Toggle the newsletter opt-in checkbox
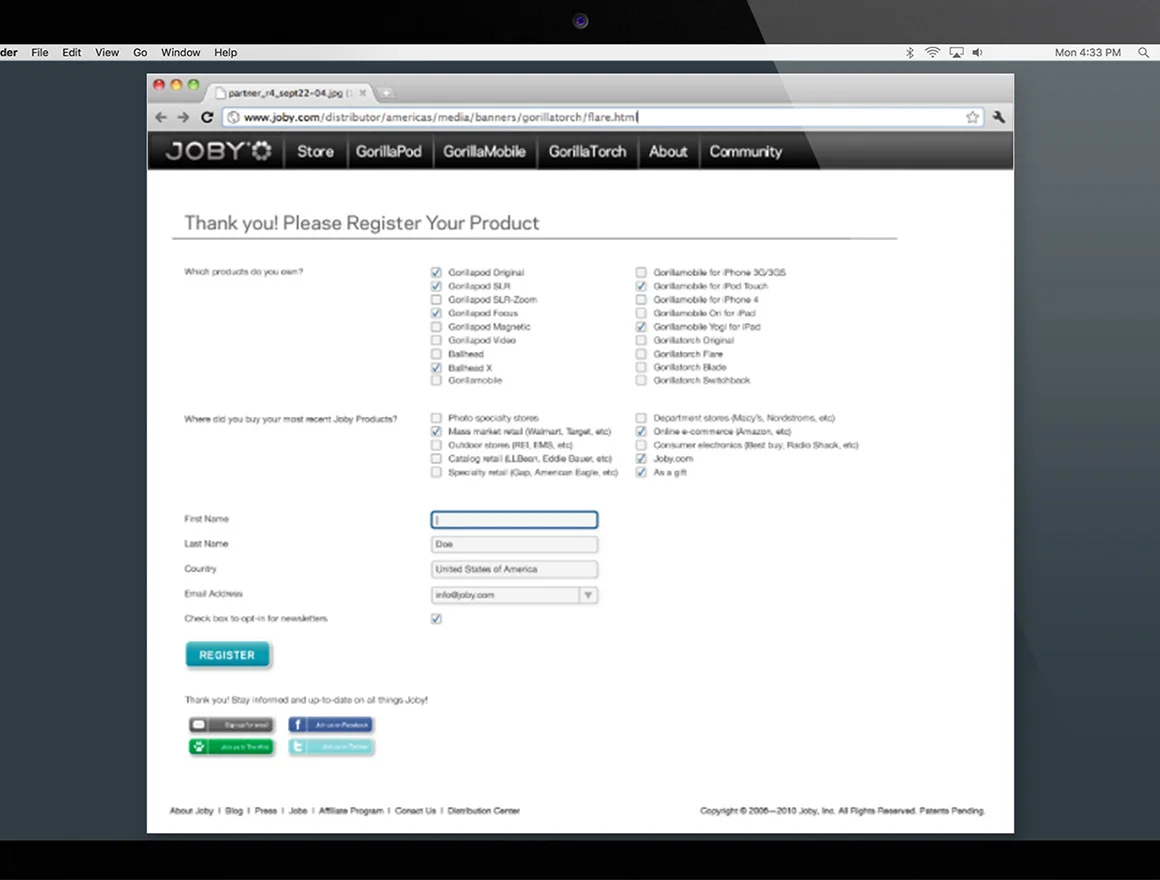 tap(436, 619)
